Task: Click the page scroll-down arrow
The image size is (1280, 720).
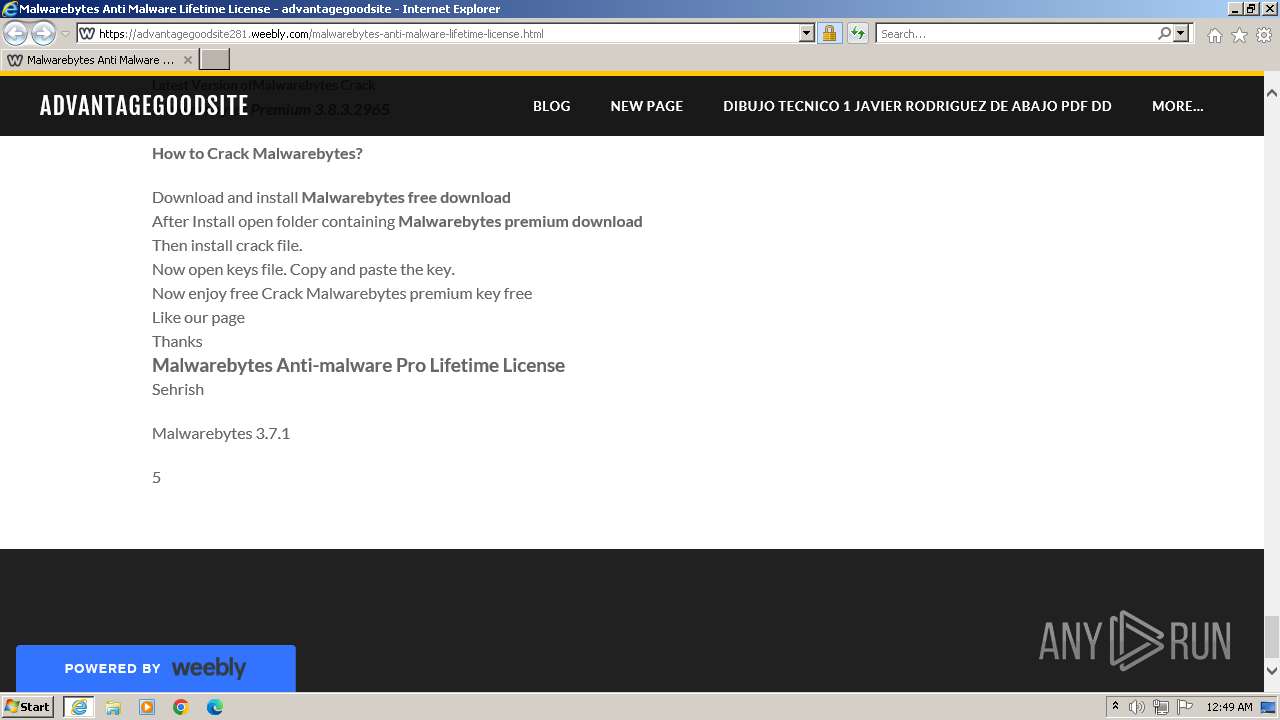Action: (x=1272, y=671)
